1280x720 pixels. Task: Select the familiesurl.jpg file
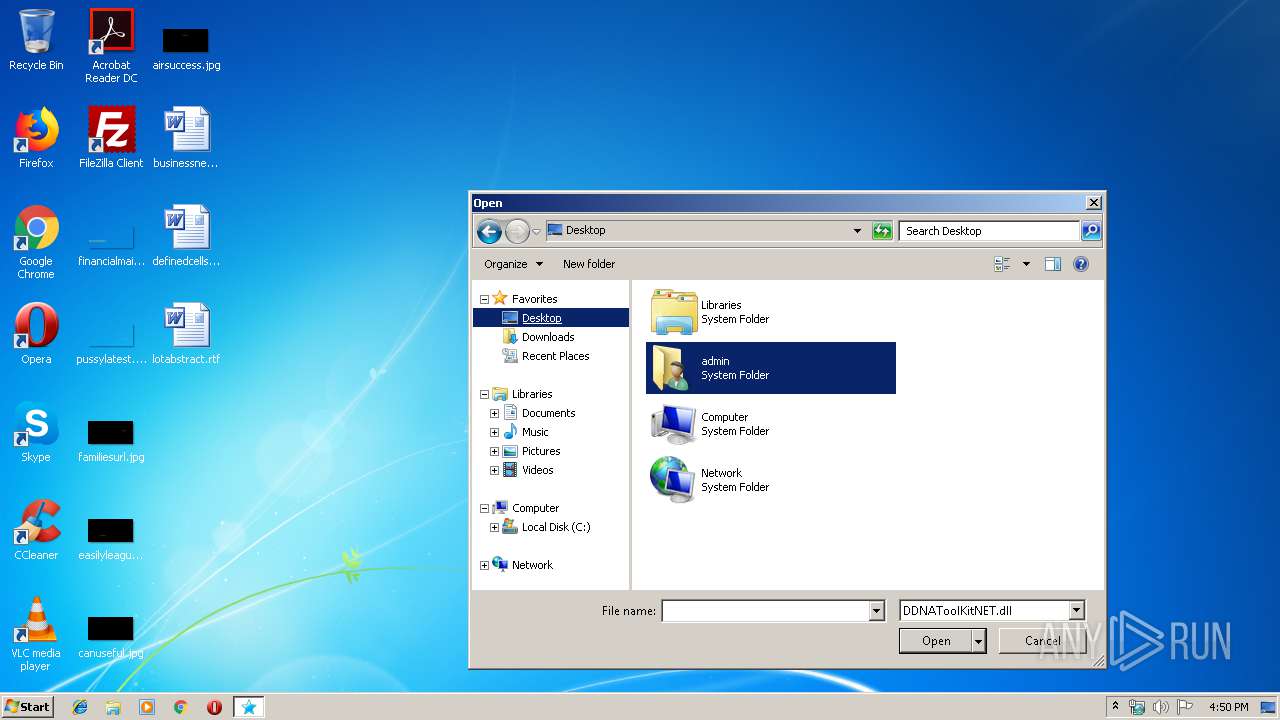point(111,440)
